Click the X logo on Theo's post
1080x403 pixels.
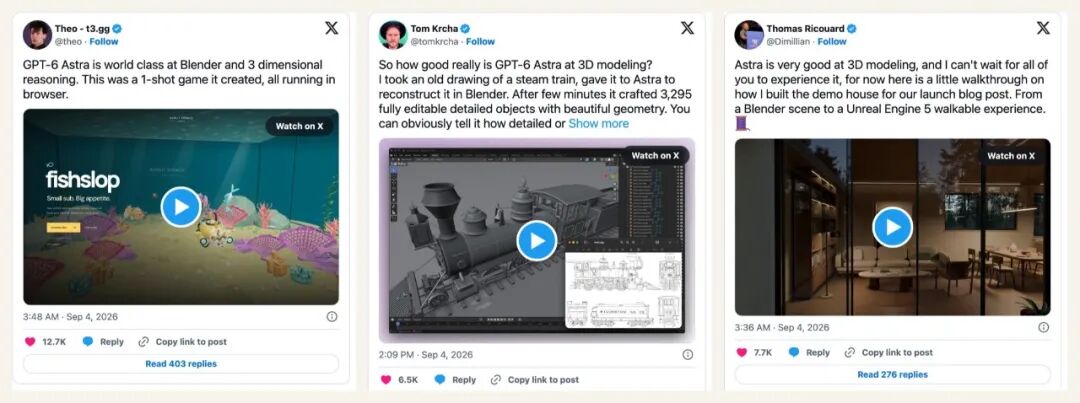(x=331, y=28)
